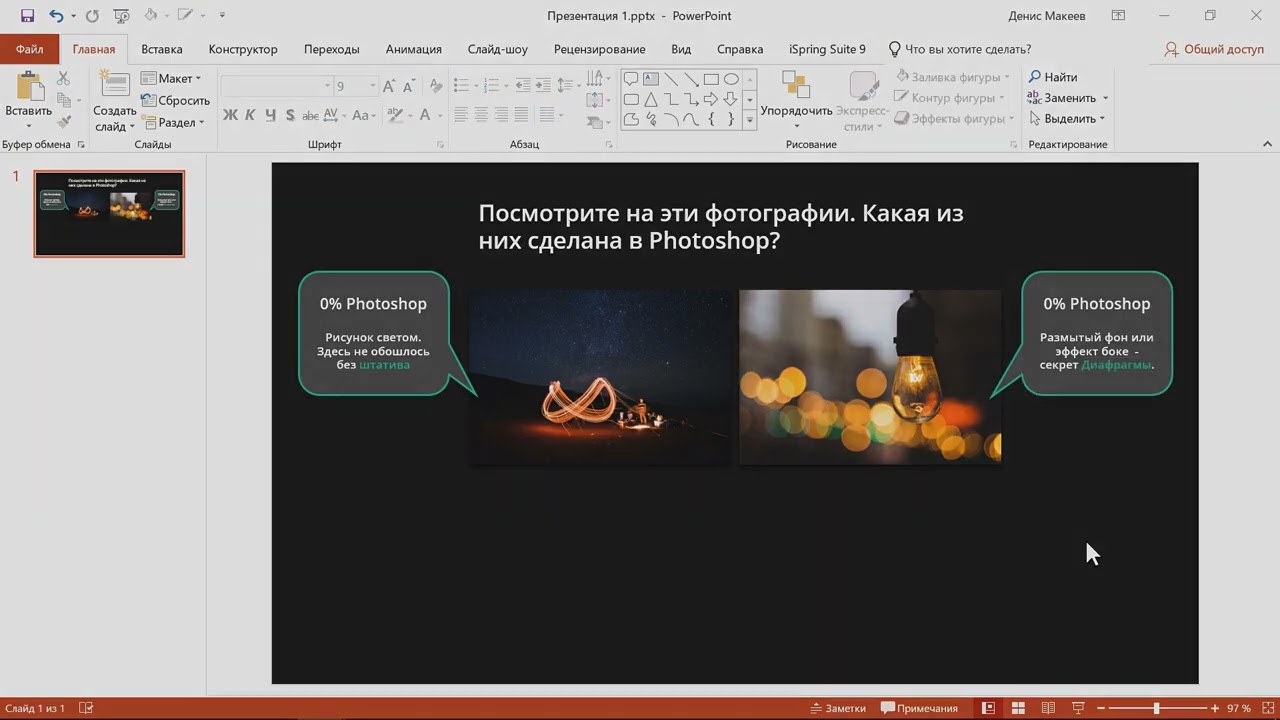Click Общий доступ share button
This screenshot has width=1280, height=720.
(x=1215, y=49)
